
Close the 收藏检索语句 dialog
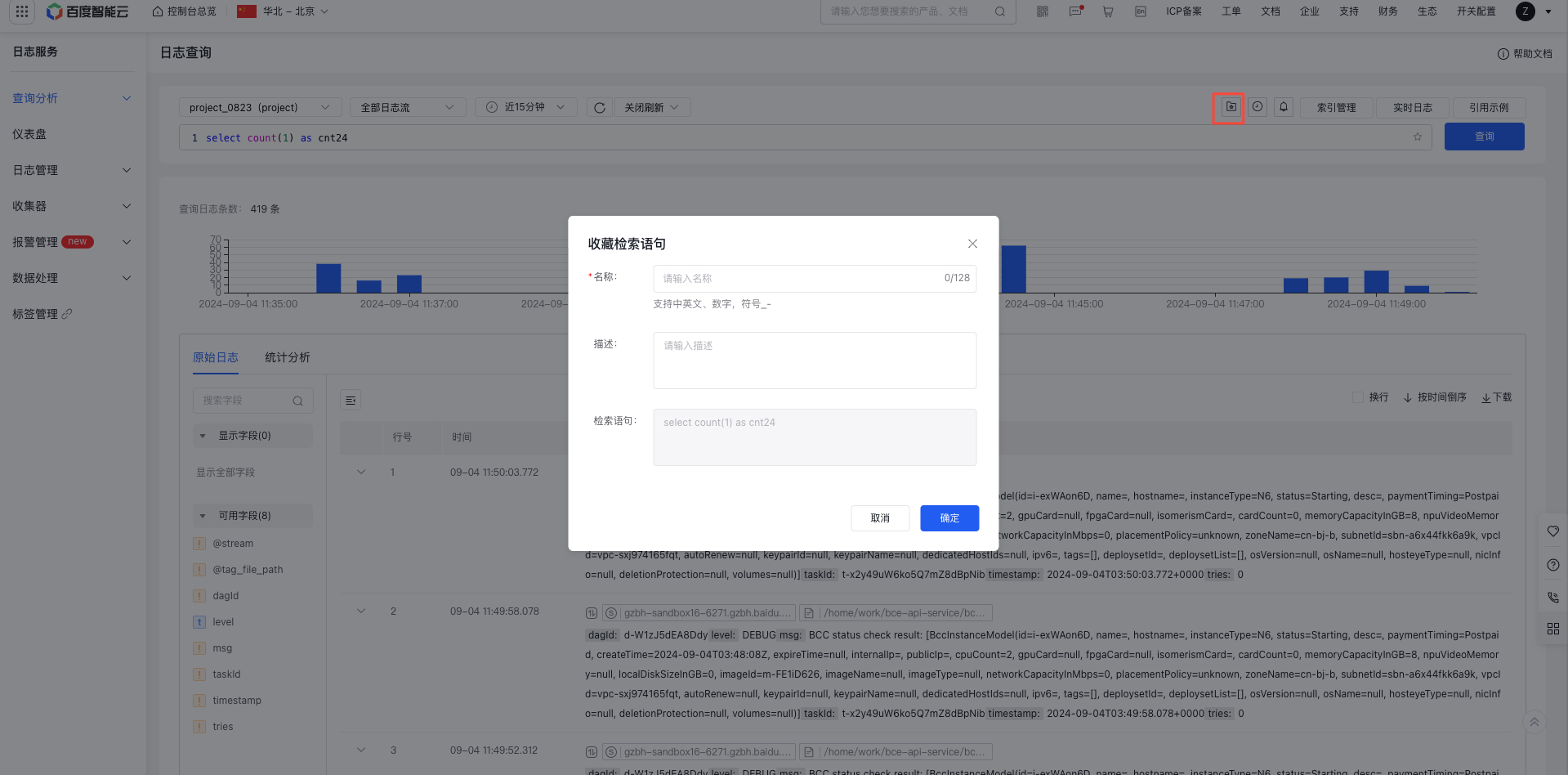click(972, 244)
